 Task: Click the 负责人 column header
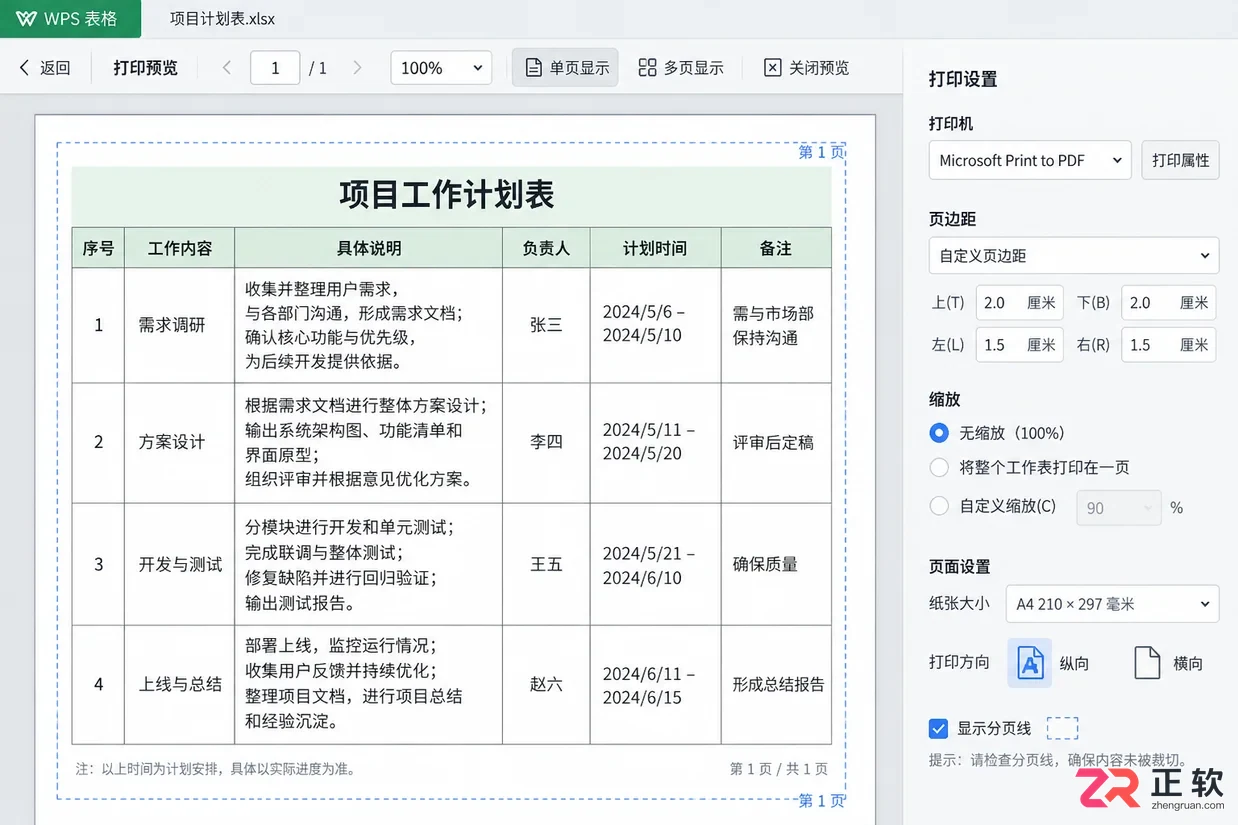(x=546, y=248)
